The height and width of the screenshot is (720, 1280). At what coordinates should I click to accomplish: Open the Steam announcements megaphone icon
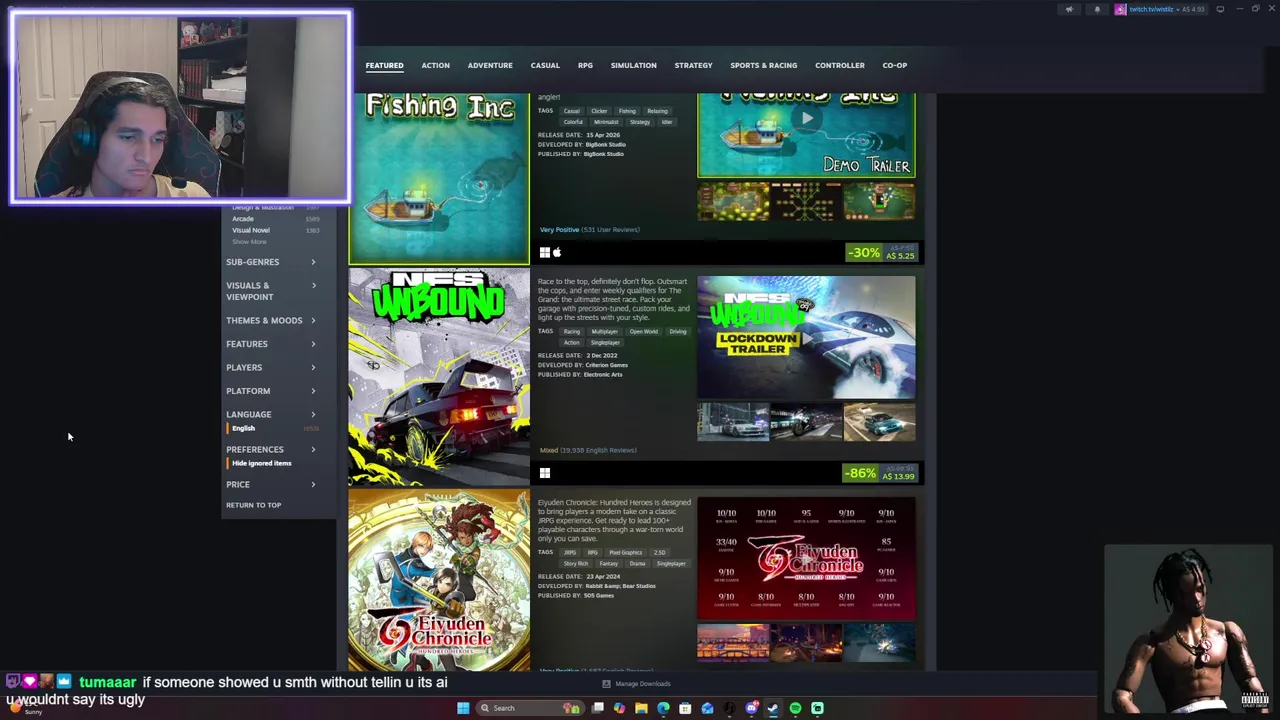point(1069,9)
